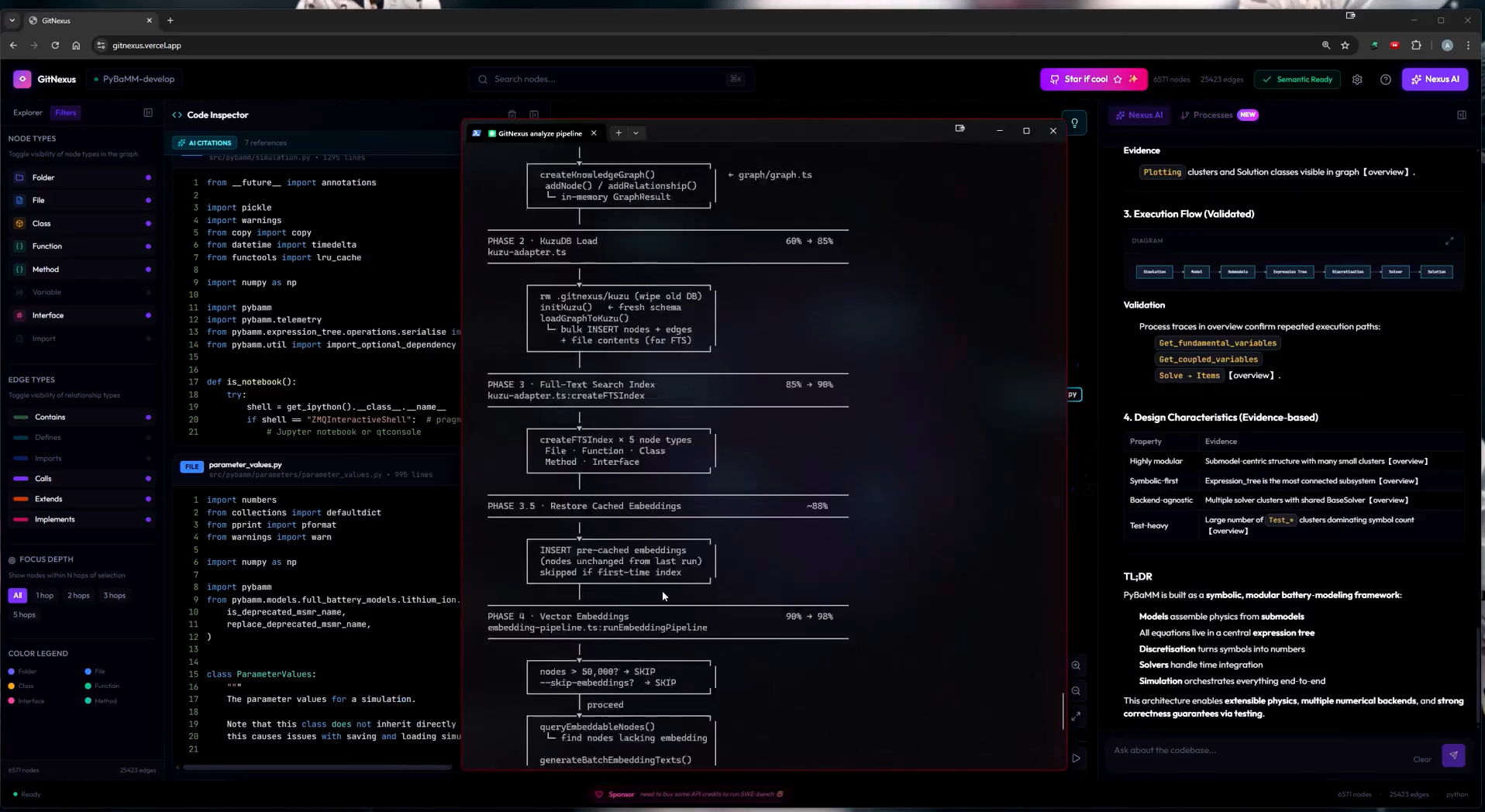
Task: Go back in the browser
Action: (x=13, y=46)
